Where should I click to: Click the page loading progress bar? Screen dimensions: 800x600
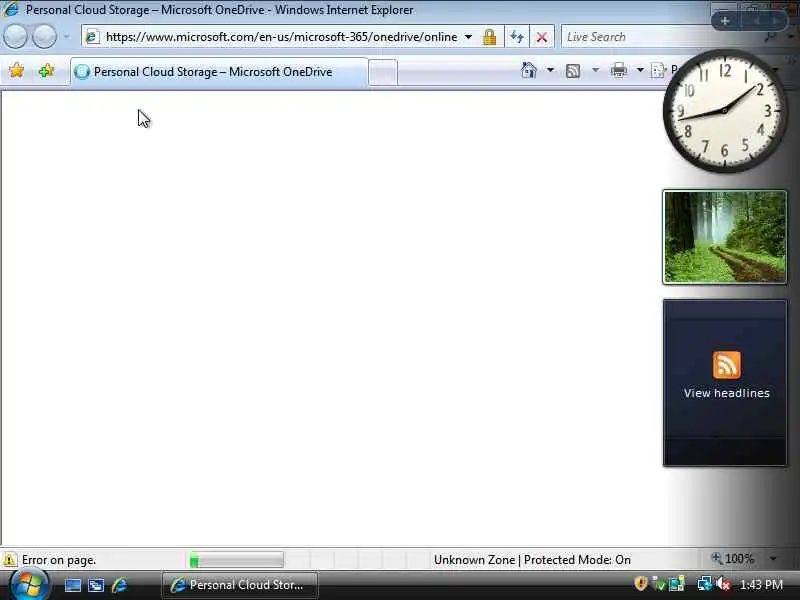pos(236,560)
